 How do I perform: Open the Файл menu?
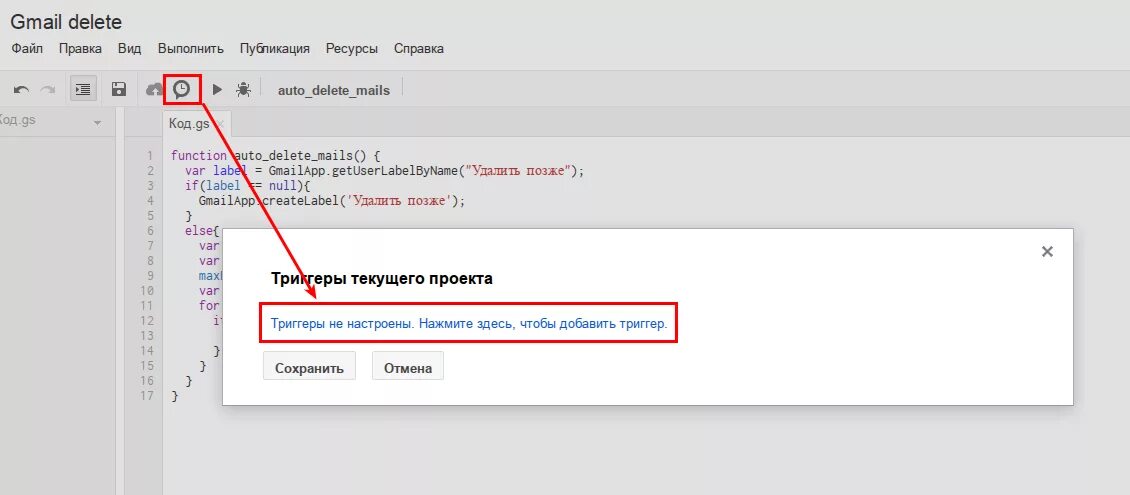pos(27,48)
